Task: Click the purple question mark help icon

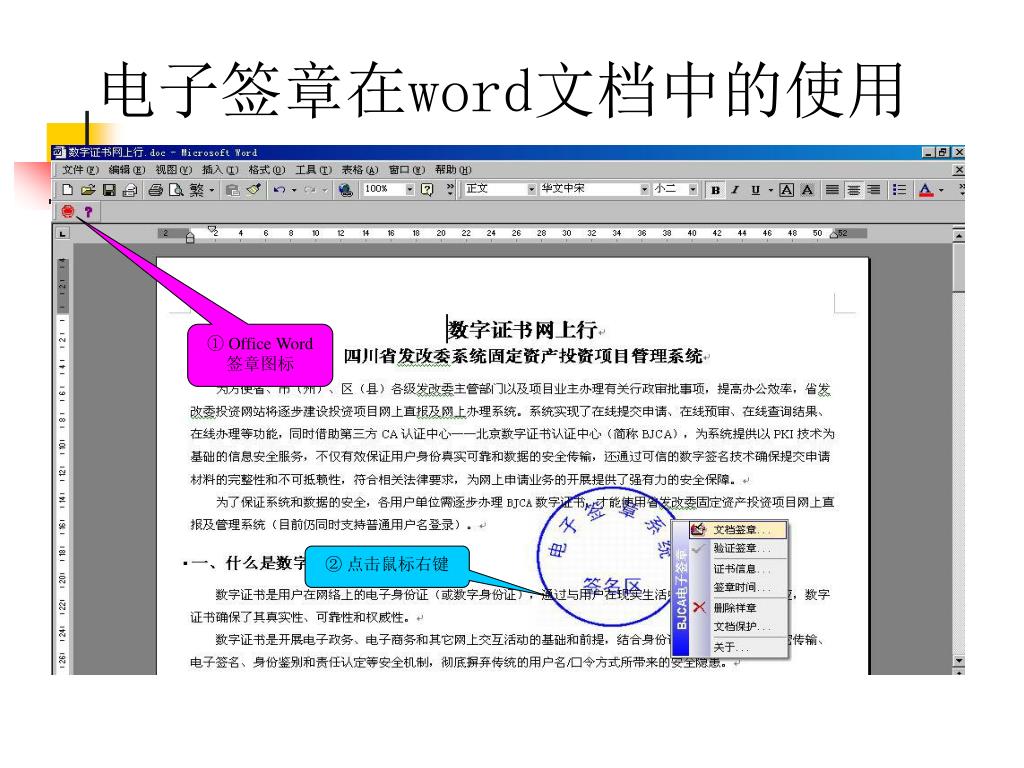Action: [88, 211]
